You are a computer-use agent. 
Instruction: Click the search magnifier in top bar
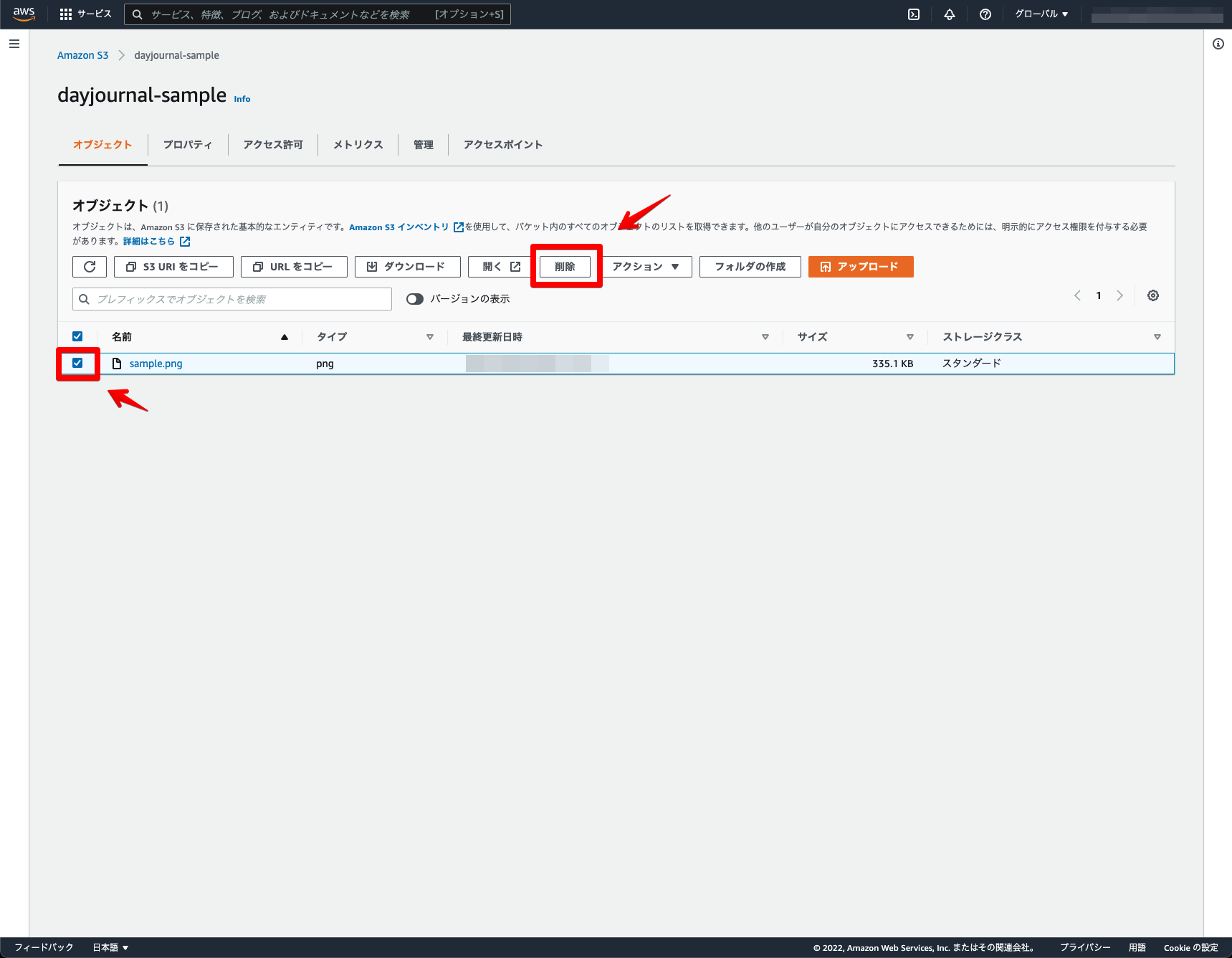pyautogui.click(x=138, y=14)
